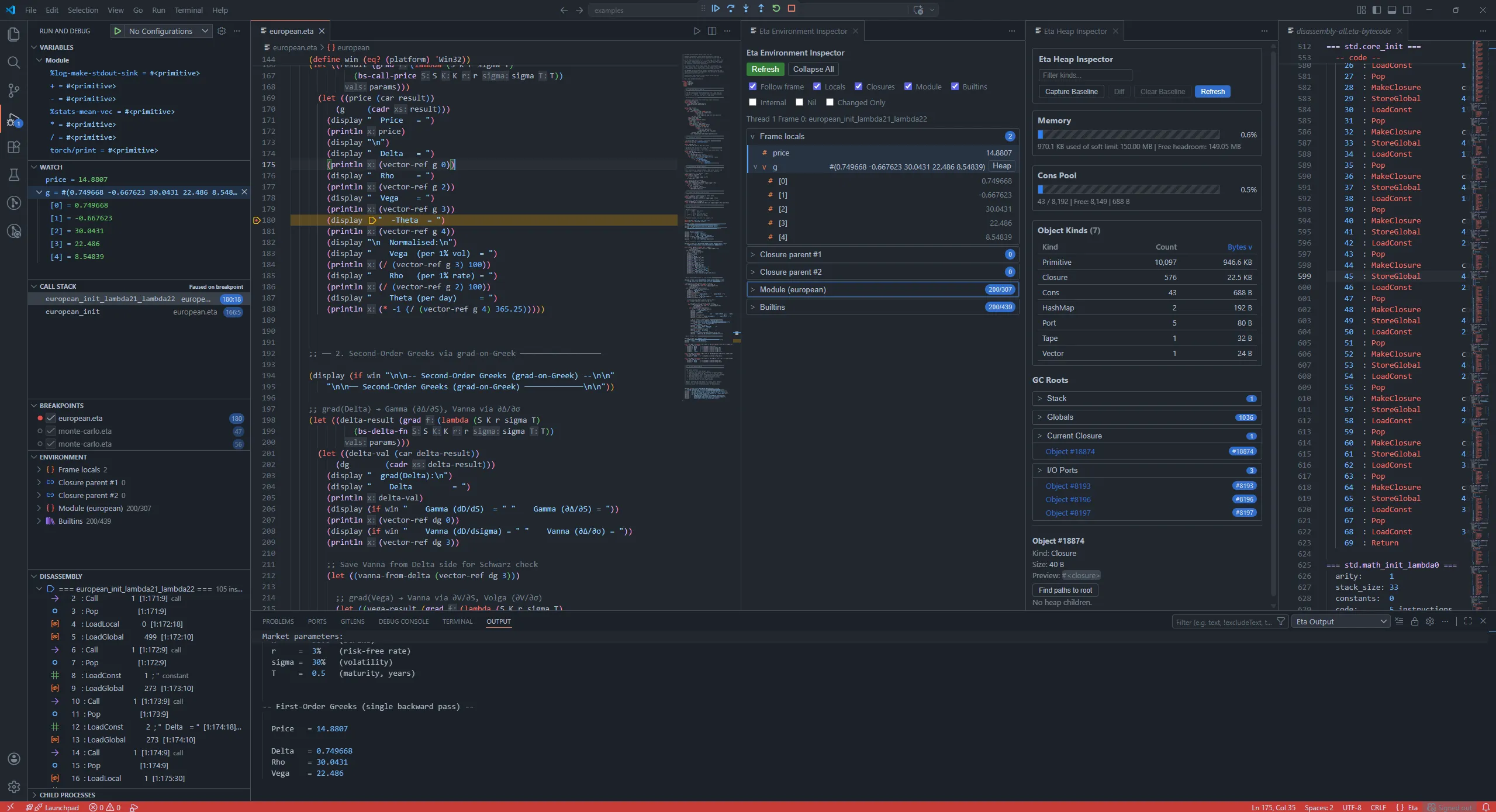Enable the Internal checkbox

point(753,102)
